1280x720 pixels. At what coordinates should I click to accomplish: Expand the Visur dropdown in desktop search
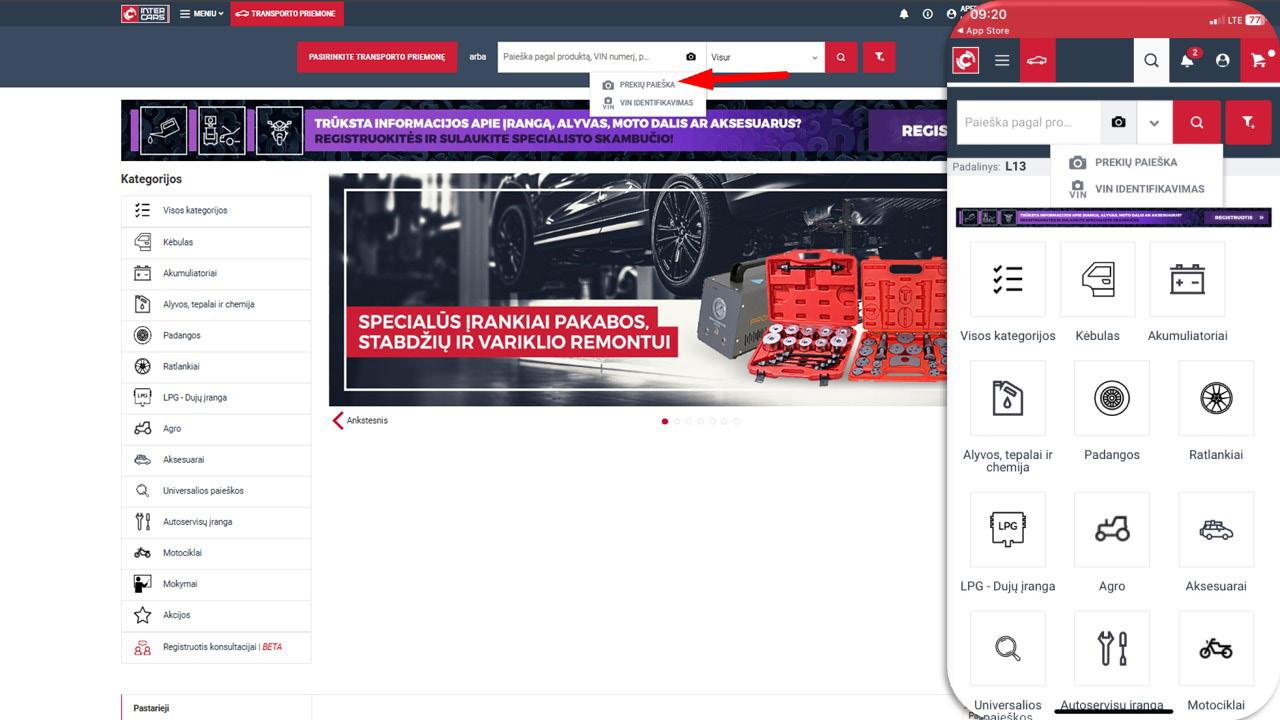coord(765,57)
